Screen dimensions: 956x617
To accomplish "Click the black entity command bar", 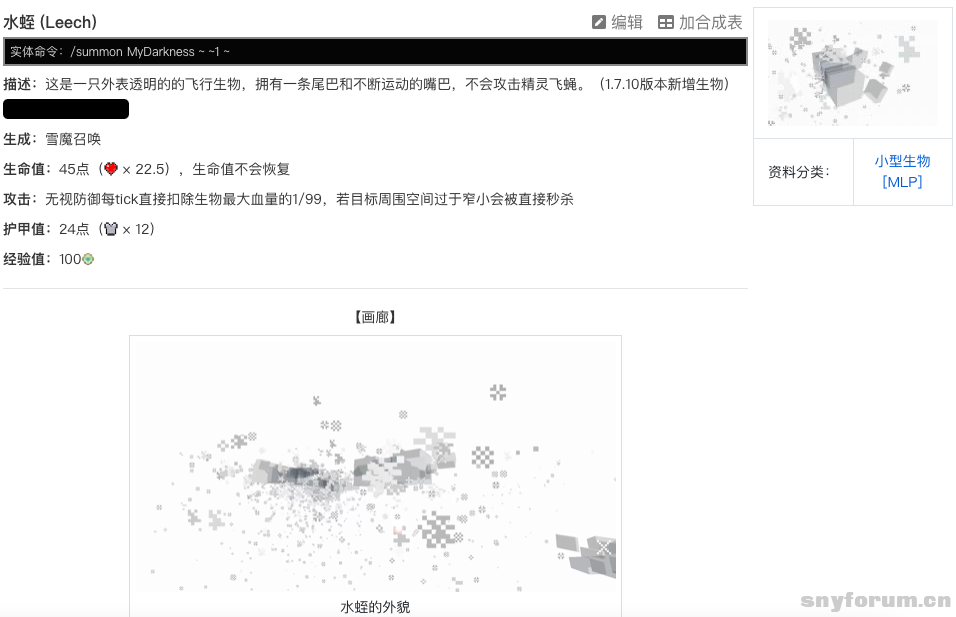I will (x=375, y=51).
